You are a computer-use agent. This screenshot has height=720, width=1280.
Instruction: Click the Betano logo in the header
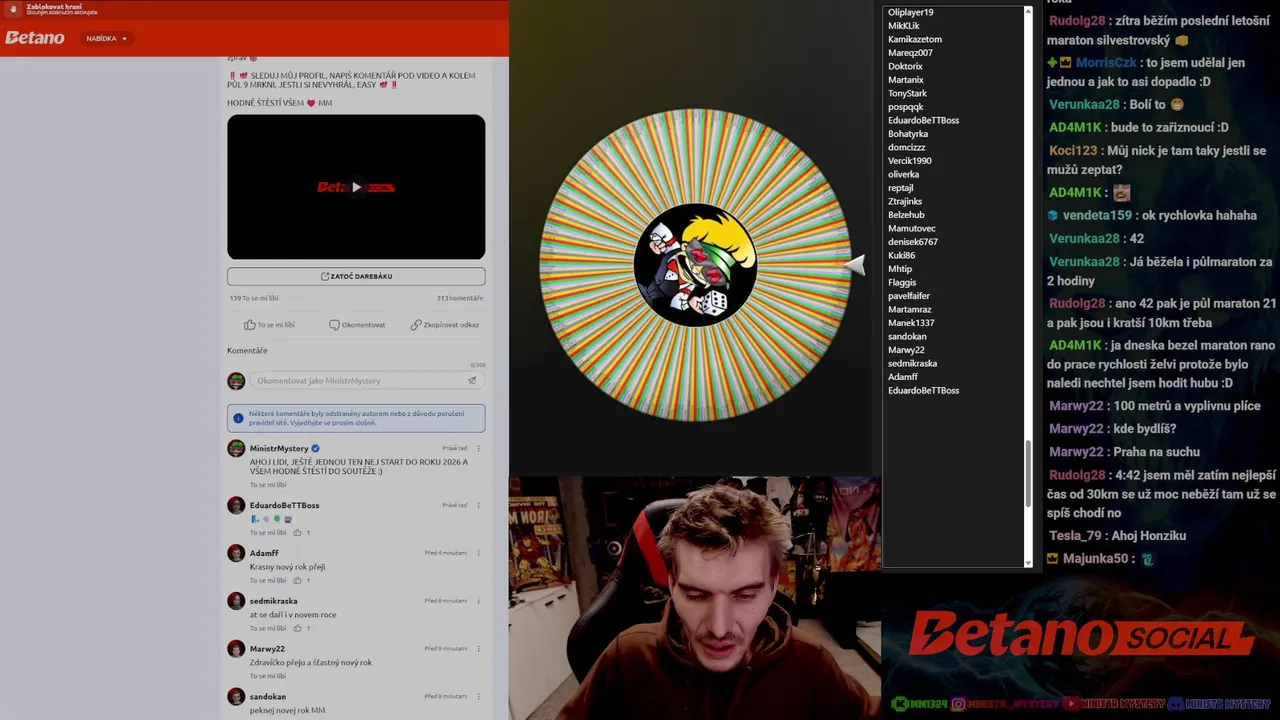(35, 38)
